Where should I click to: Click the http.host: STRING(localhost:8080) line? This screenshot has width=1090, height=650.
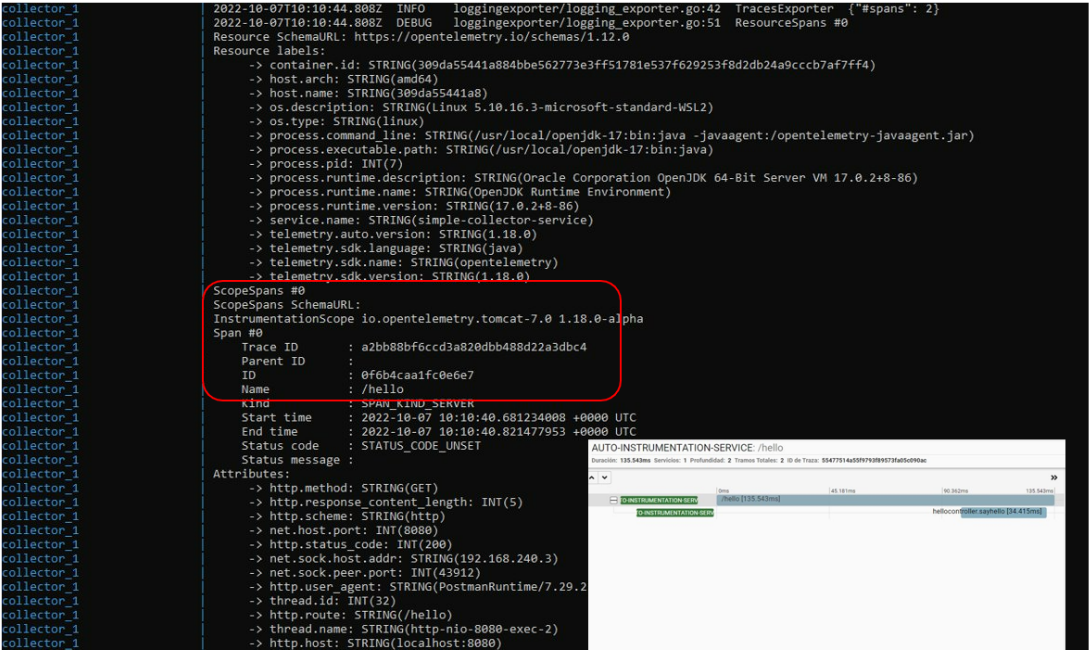375,643
